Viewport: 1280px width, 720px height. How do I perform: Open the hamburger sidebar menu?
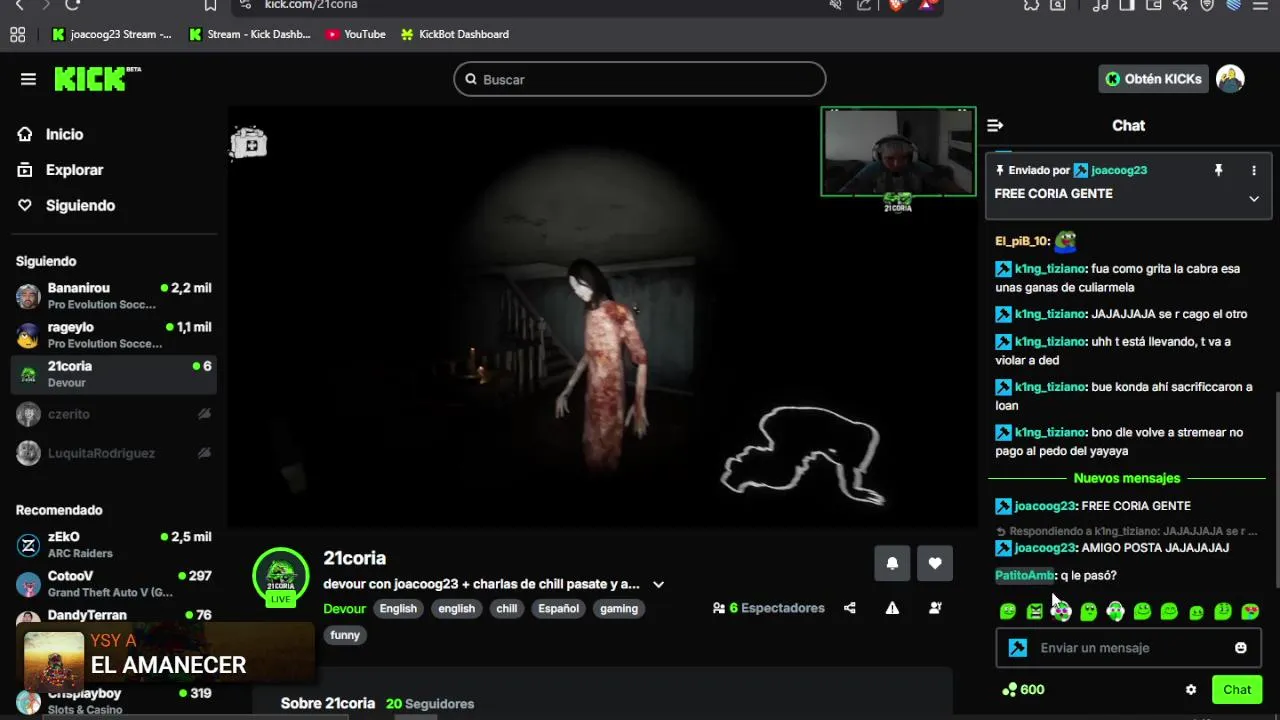[x=28, y=79]
